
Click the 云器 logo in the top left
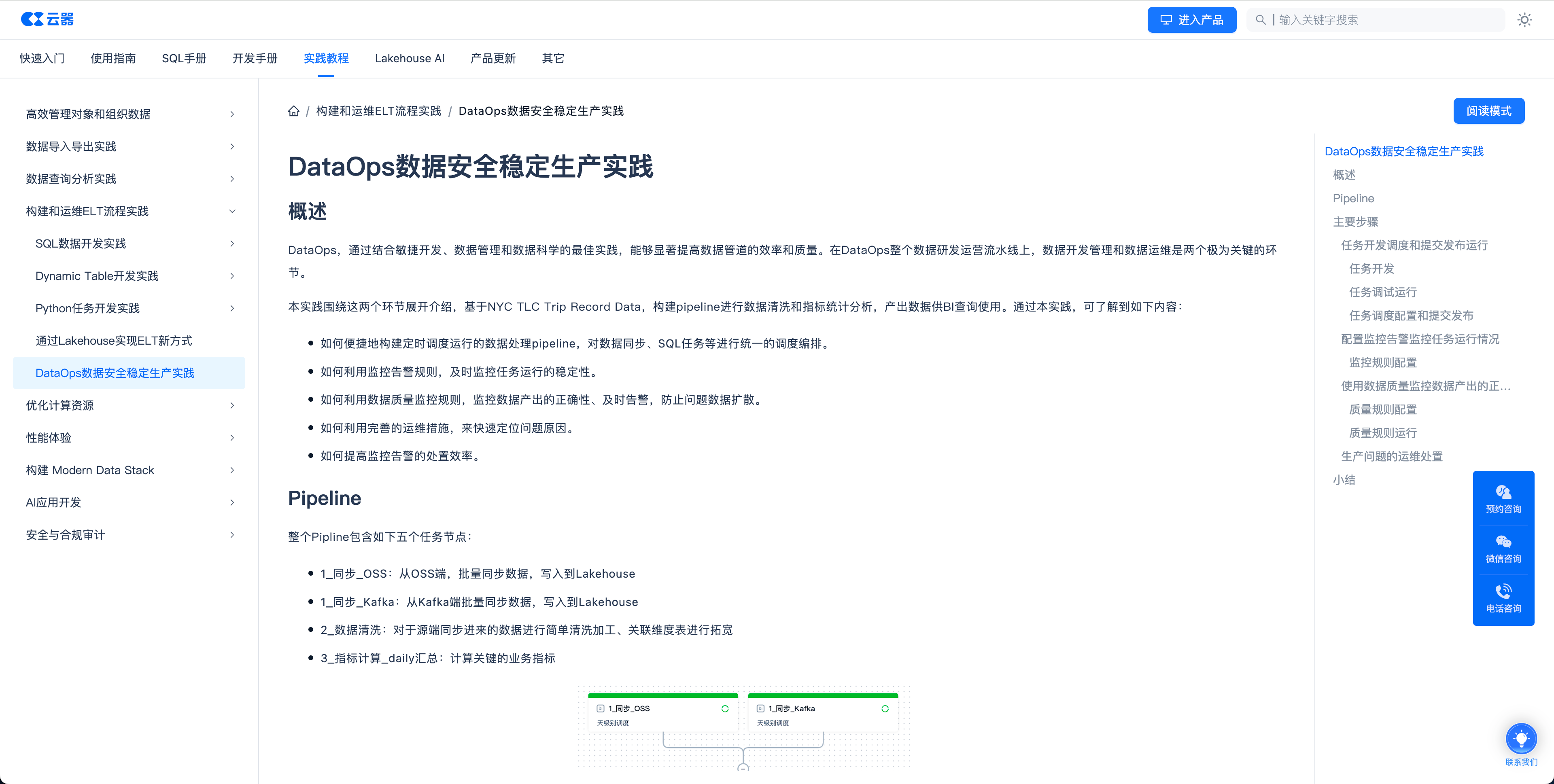click(48, 19)
